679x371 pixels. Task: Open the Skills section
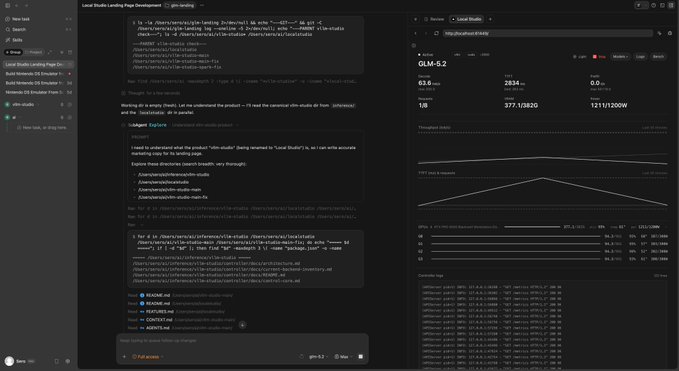coord(38,40)
